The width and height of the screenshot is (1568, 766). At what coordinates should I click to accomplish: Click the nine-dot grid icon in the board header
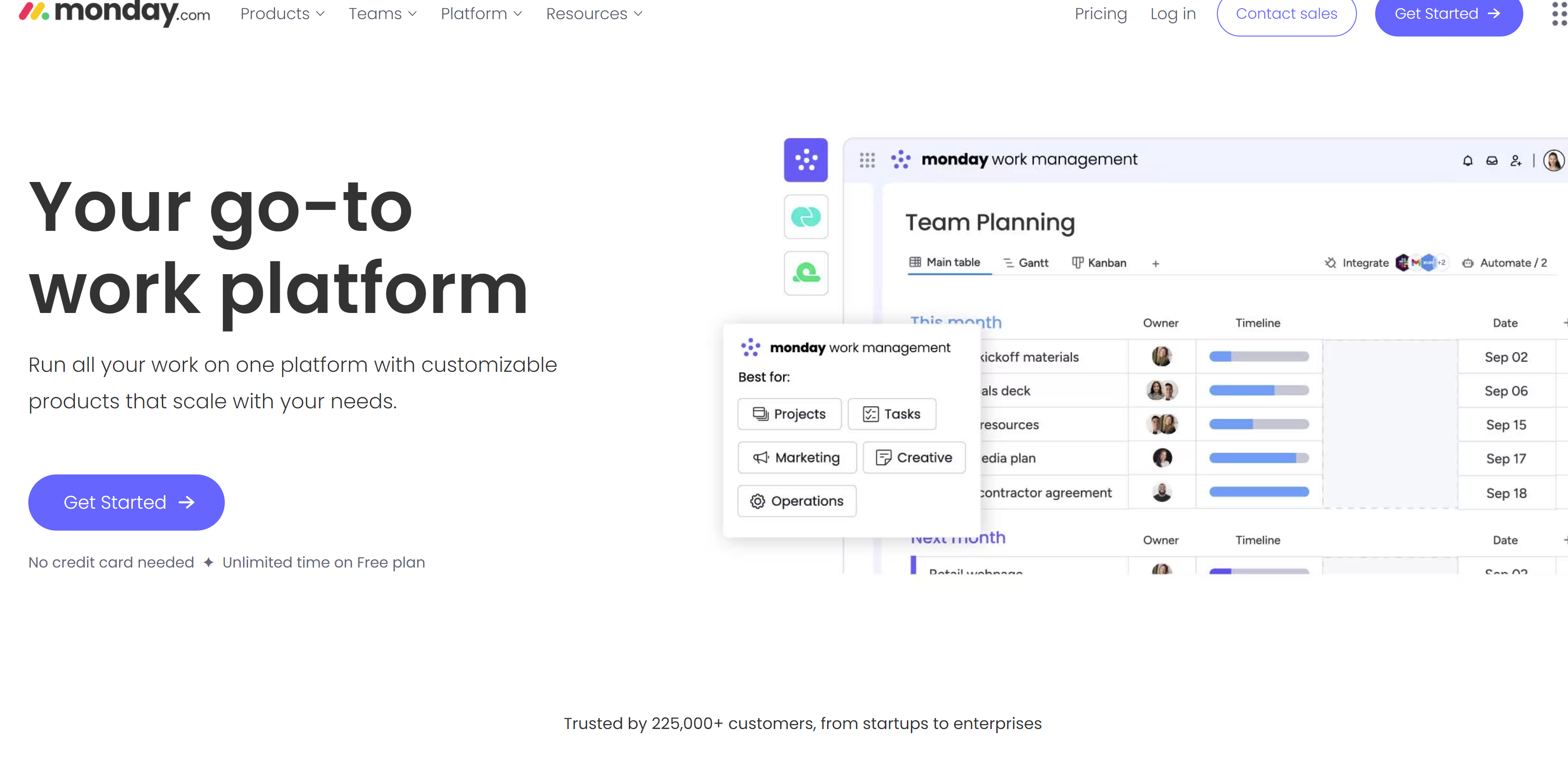click(x=867, y=160)
